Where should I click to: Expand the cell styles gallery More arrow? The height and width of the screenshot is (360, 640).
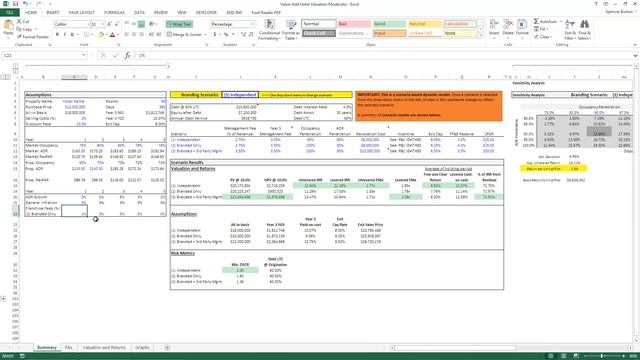coord(480,36)
